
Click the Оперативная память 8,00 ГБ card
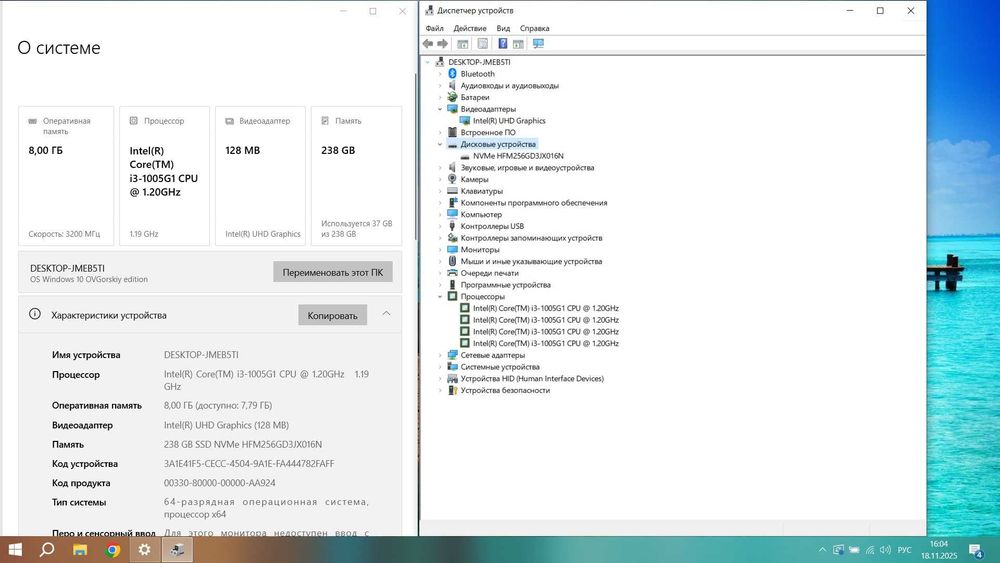click(66, 176)
